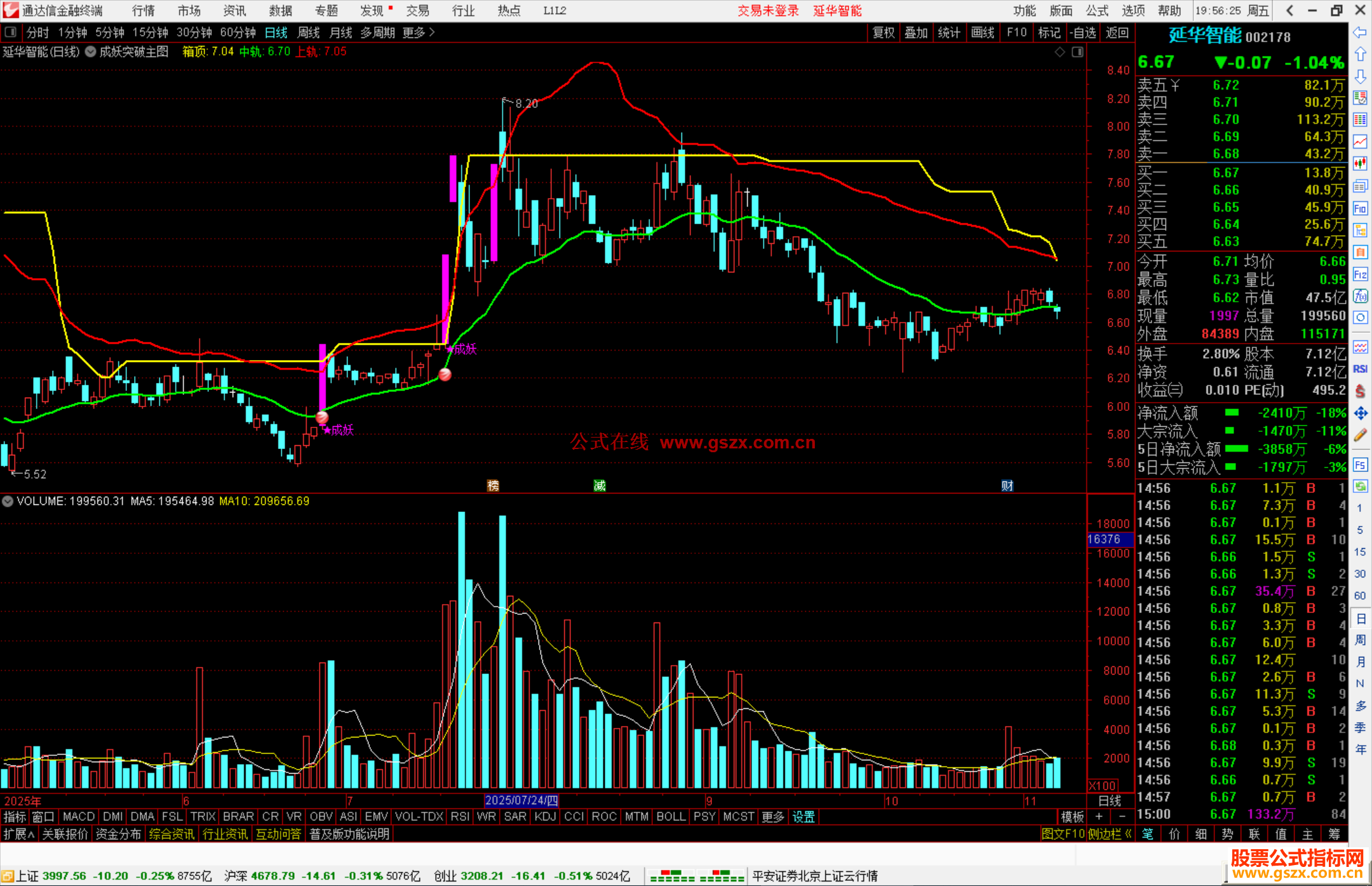
Task: Expand the VOLUME indicator dropdown arrow
Action: pos(8,501)
